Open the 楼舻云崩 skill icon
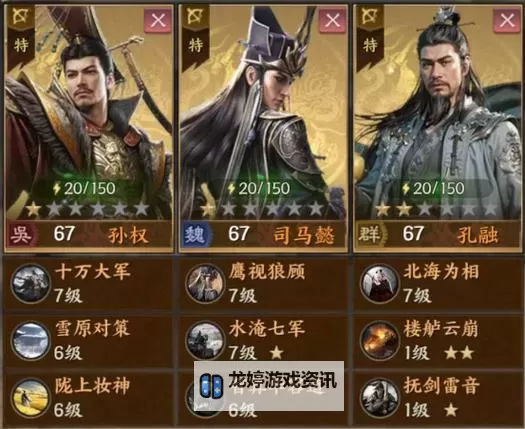 coord(380,341)
